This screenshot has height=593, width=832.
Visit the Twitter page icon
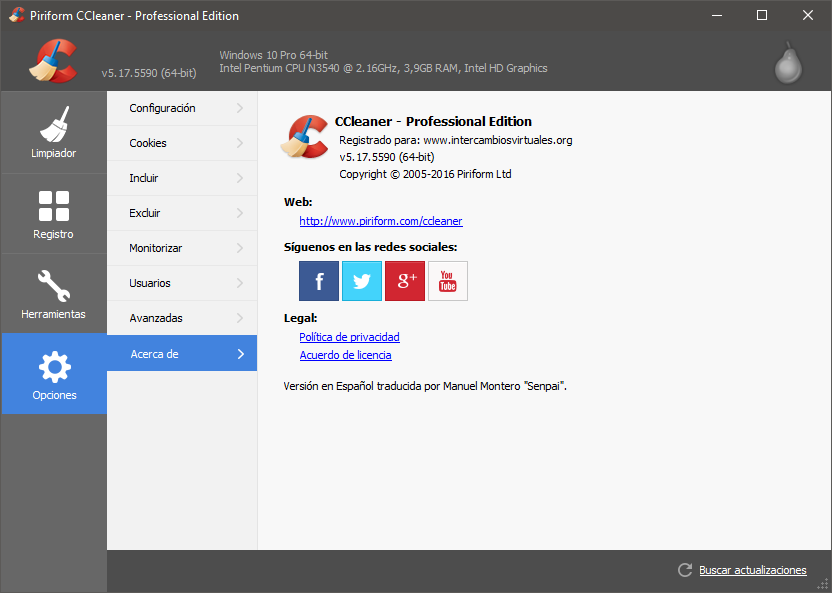[x=362, y=281]
